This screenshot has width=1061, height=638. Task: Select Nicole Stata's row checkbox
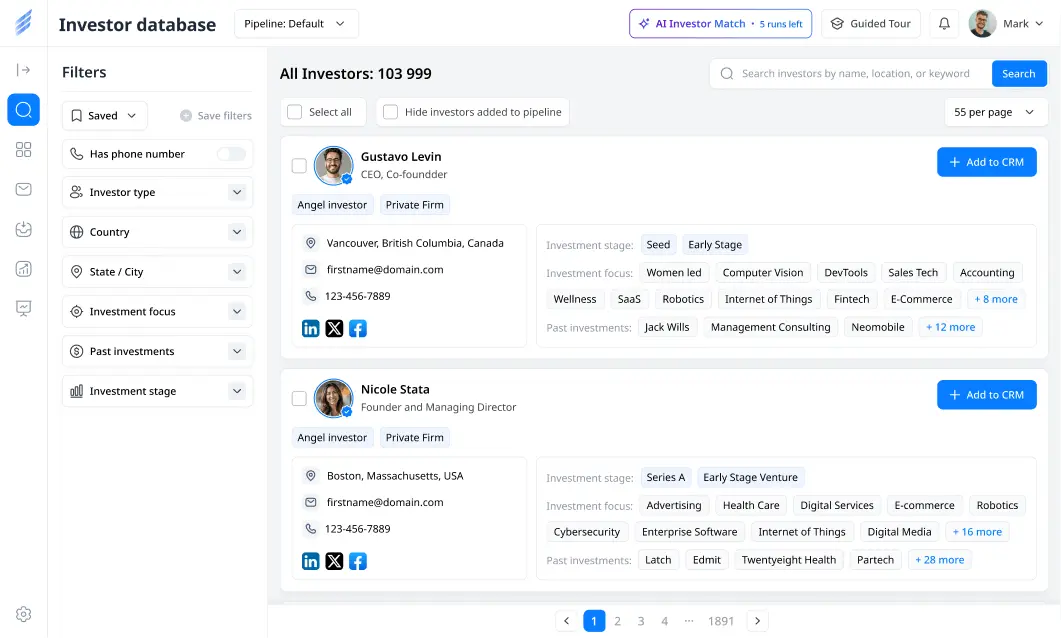point(299,398)
